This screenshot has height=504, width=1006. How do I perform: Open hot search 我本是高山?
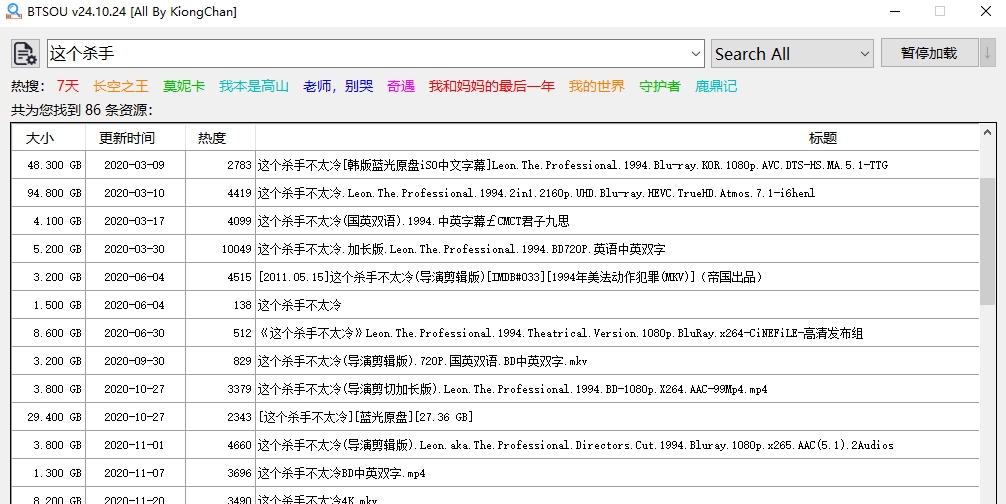pos(254,86)
